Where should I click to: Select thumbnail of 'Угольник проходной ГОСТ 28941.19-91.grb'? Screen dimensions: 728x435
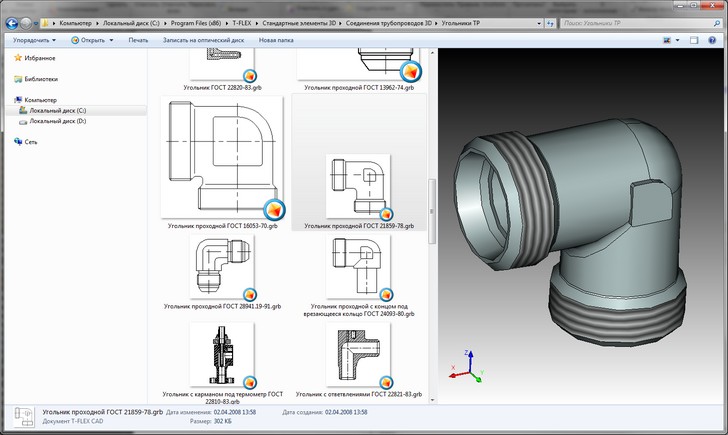pyautogui.click(x=222, y=266)
